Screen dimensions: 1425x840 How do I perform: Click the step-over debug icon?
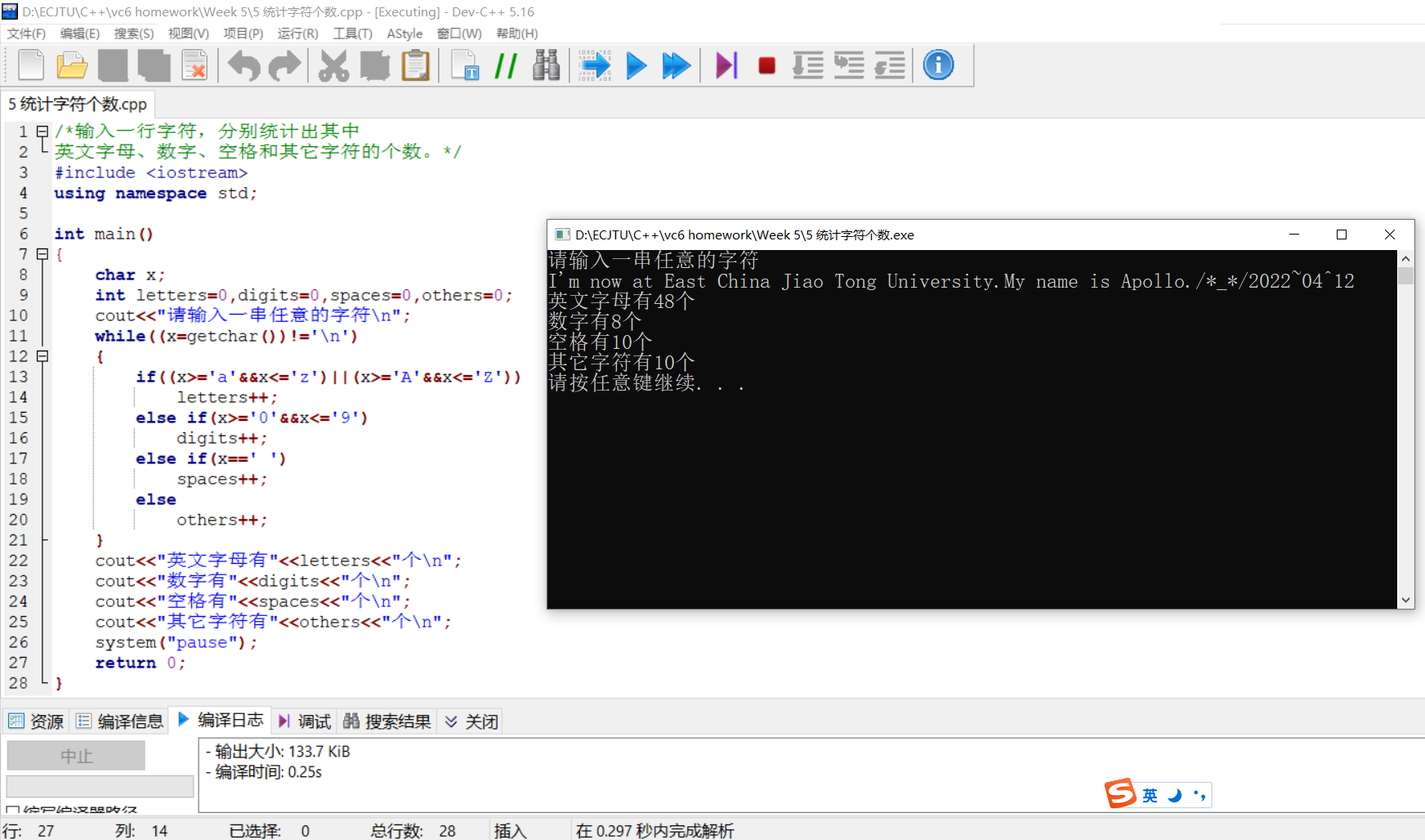click(849, 65)
